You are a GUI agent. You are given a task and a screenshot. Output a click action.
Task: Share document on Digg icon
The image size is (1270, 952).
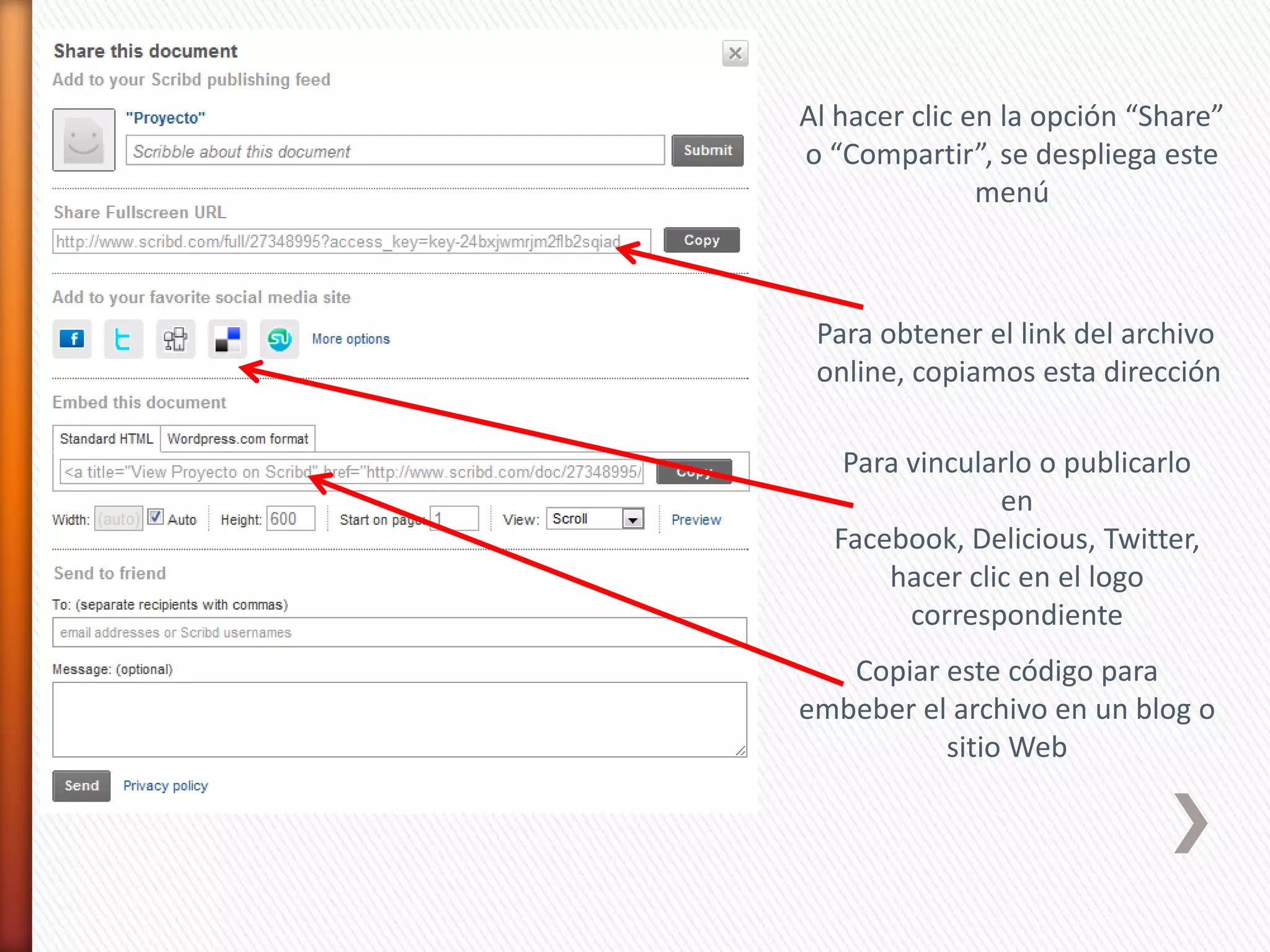click(x=175, y=339)
